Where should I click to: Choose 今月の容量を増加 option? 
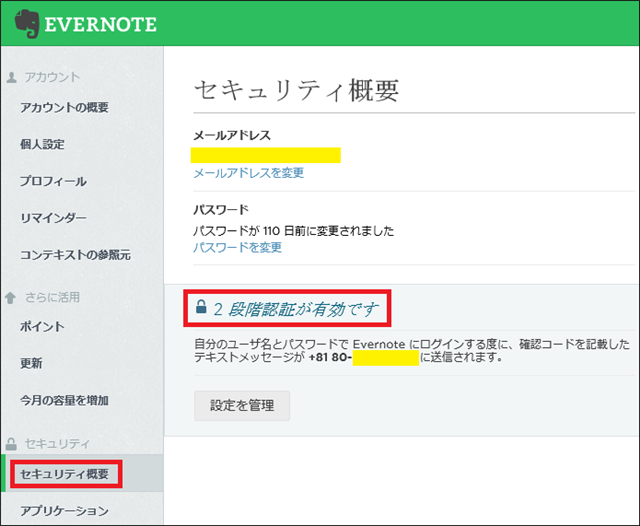(64, 400)
